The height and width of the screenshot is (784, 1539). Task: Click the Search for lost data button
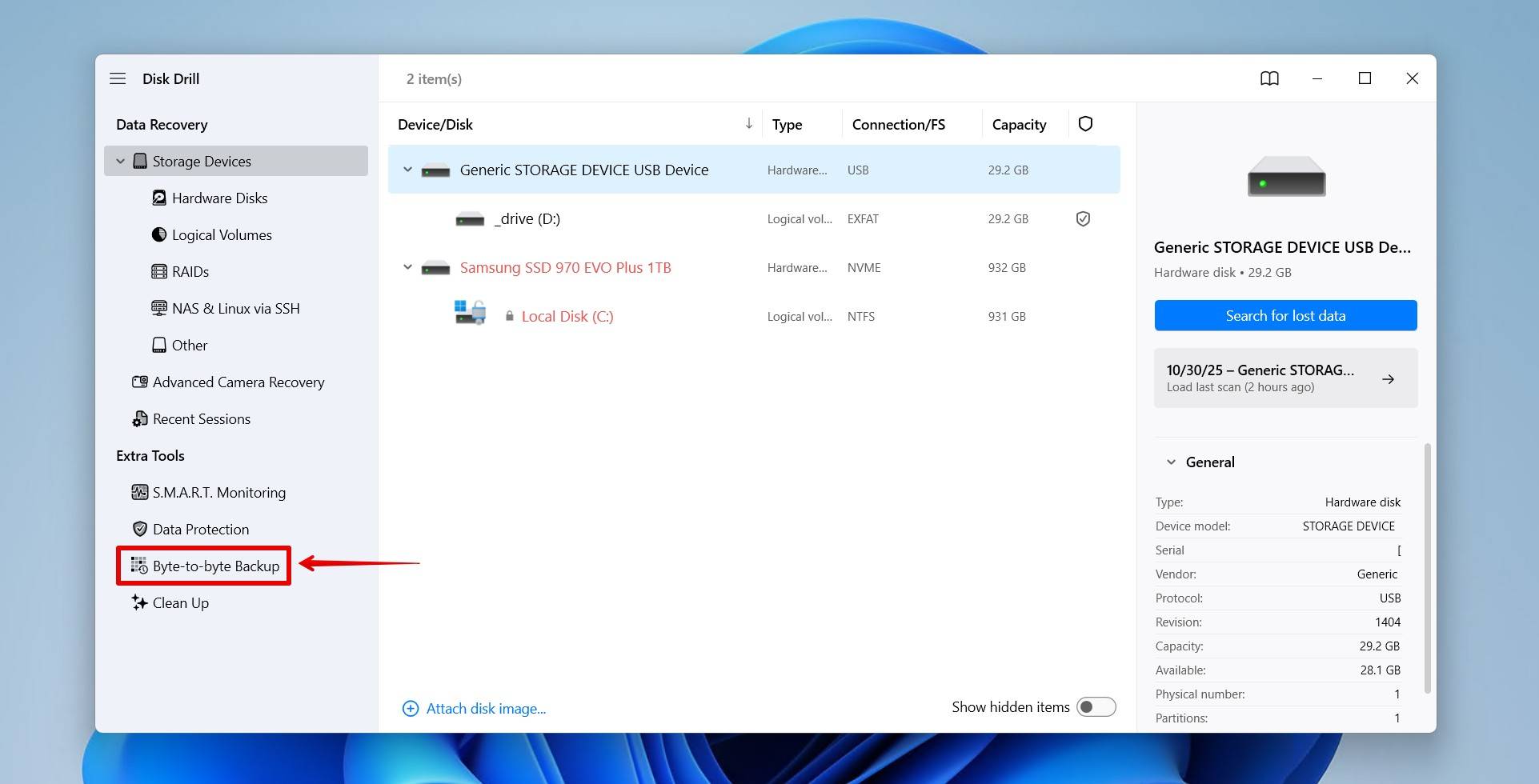pos(1285,315)
